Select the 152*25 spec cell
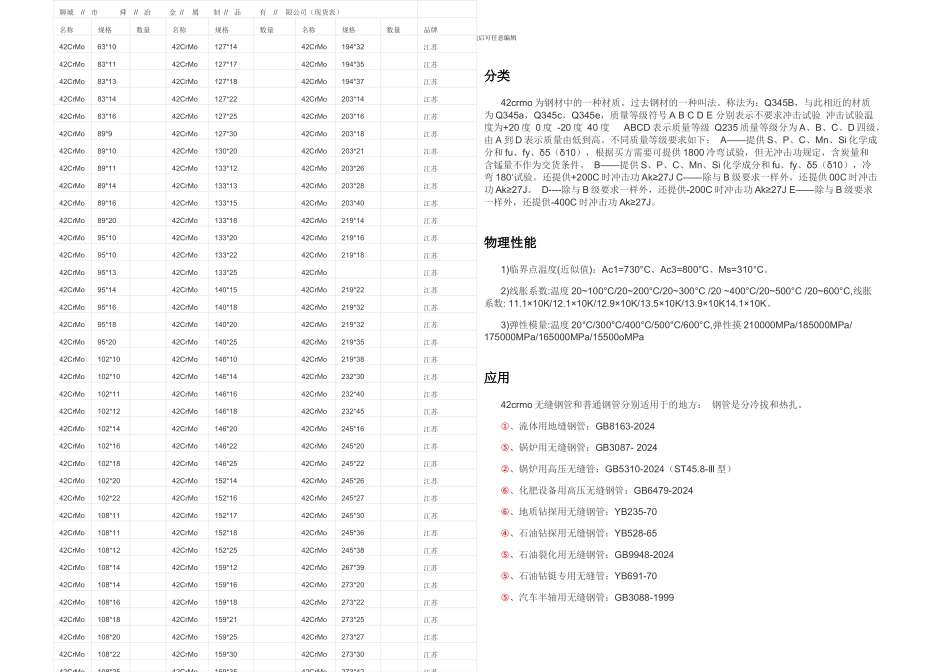Screen dimensions: 950x672 tap(226, 550)
